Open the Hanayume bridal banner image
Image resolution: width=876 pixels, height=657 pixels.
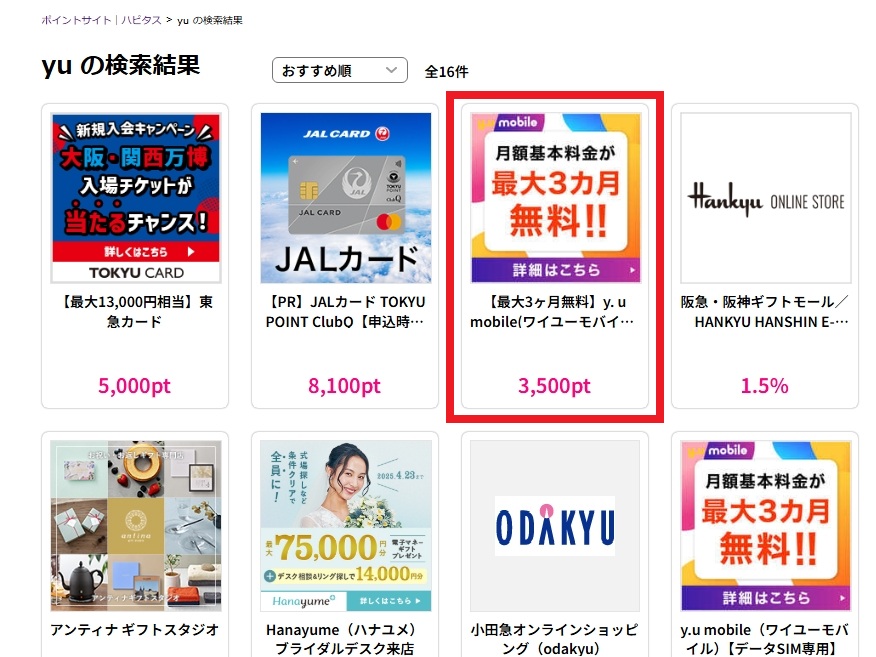[x=346, y=526]
